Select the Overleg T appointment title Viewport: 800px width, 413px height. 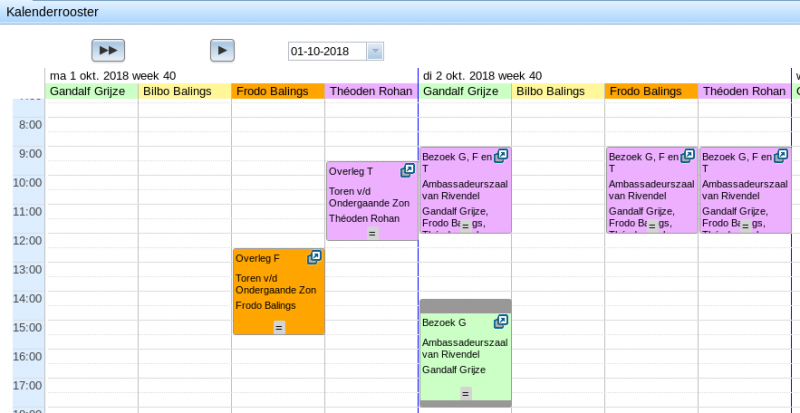351,172
